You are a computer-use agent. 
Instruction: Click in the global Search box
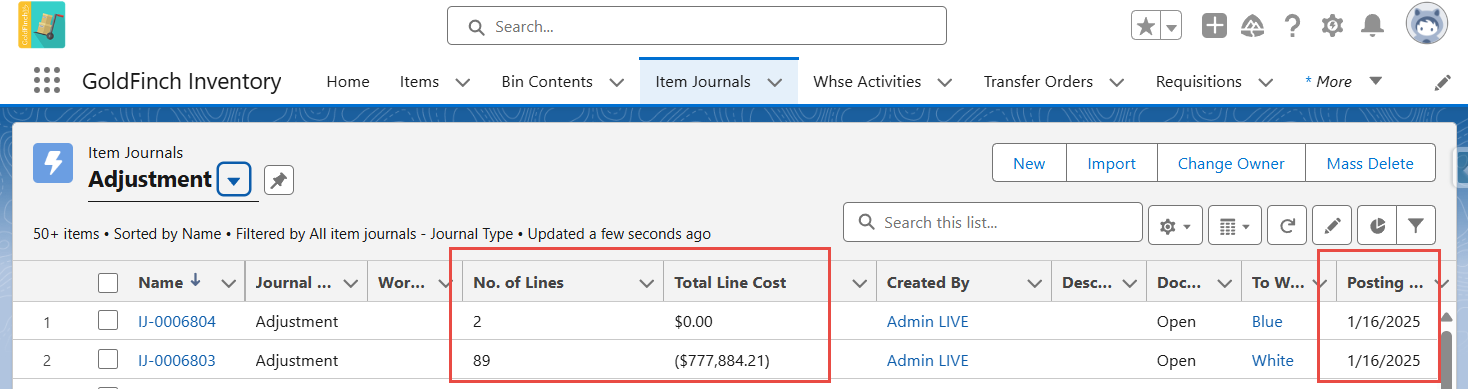tap(697, 26)
